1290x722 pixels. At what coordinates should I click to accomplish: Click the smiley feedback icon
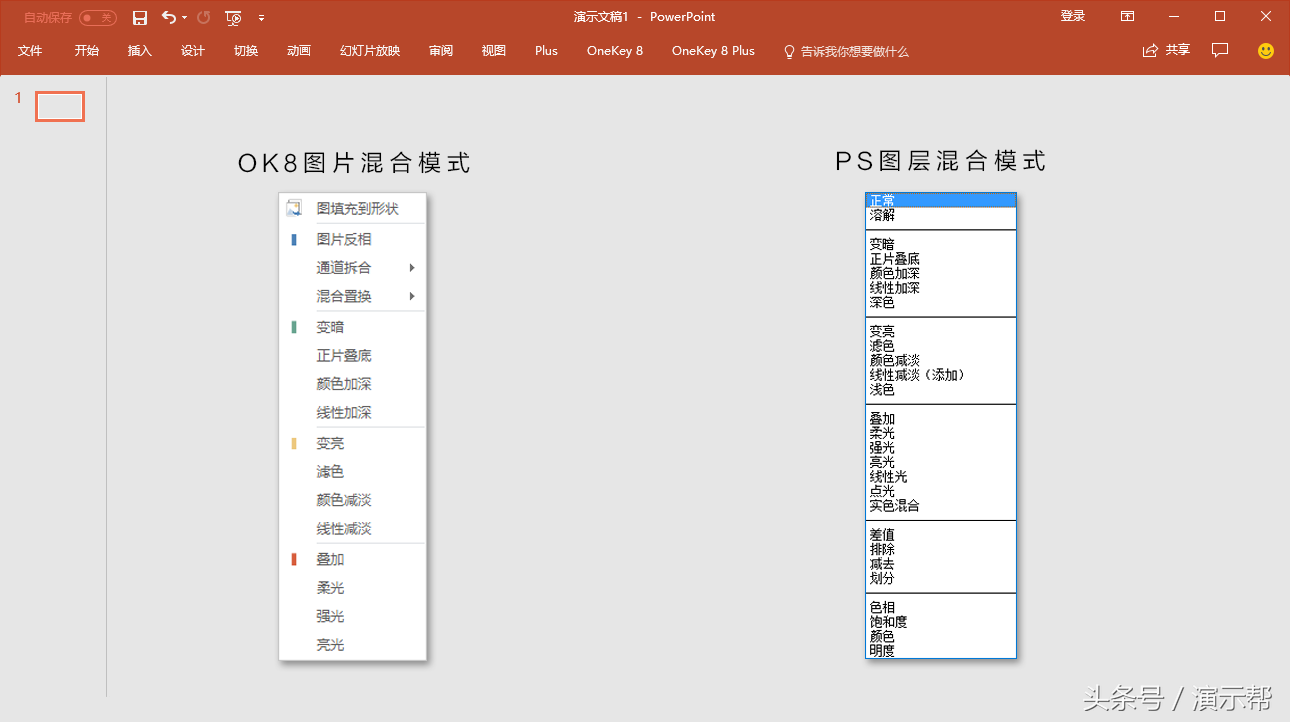pos(1266,50)
